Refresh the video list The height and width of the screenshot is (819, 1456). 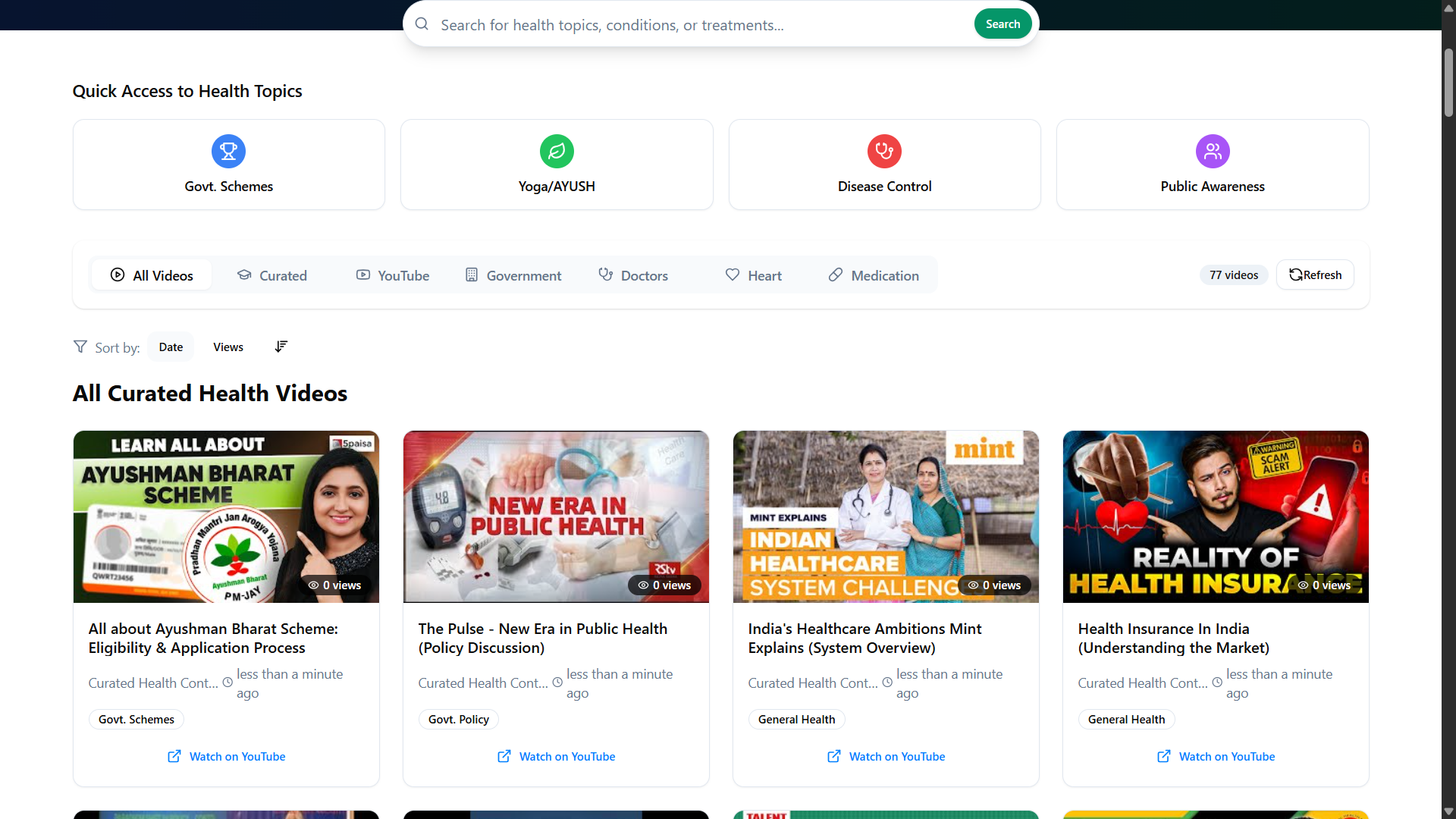click(x=1315, y=275)
